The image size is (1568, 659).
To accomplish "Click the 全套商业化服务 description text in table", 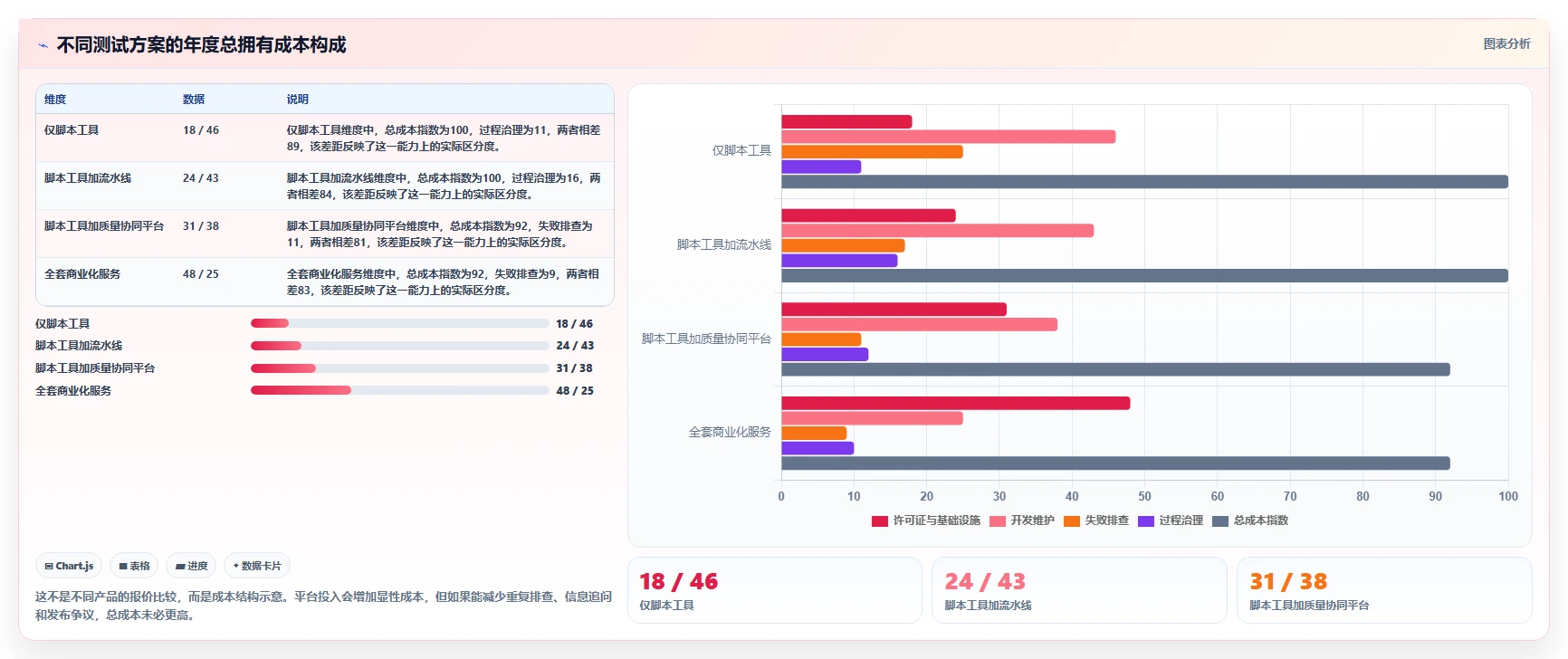I will point(444,282).
